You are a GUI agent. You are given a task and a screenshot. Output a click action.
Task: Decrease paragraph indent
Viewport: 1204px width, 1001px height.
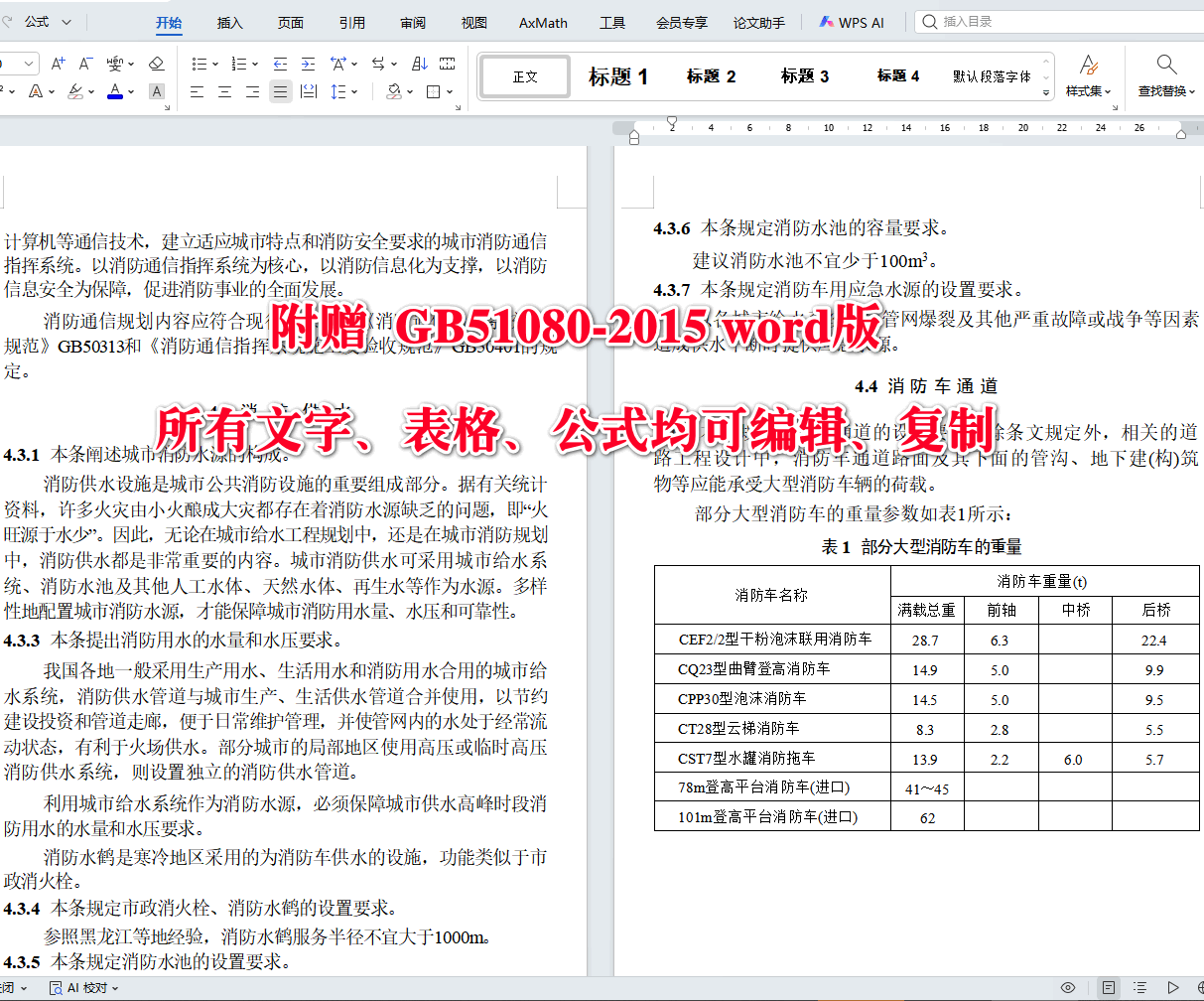[281, 64]
